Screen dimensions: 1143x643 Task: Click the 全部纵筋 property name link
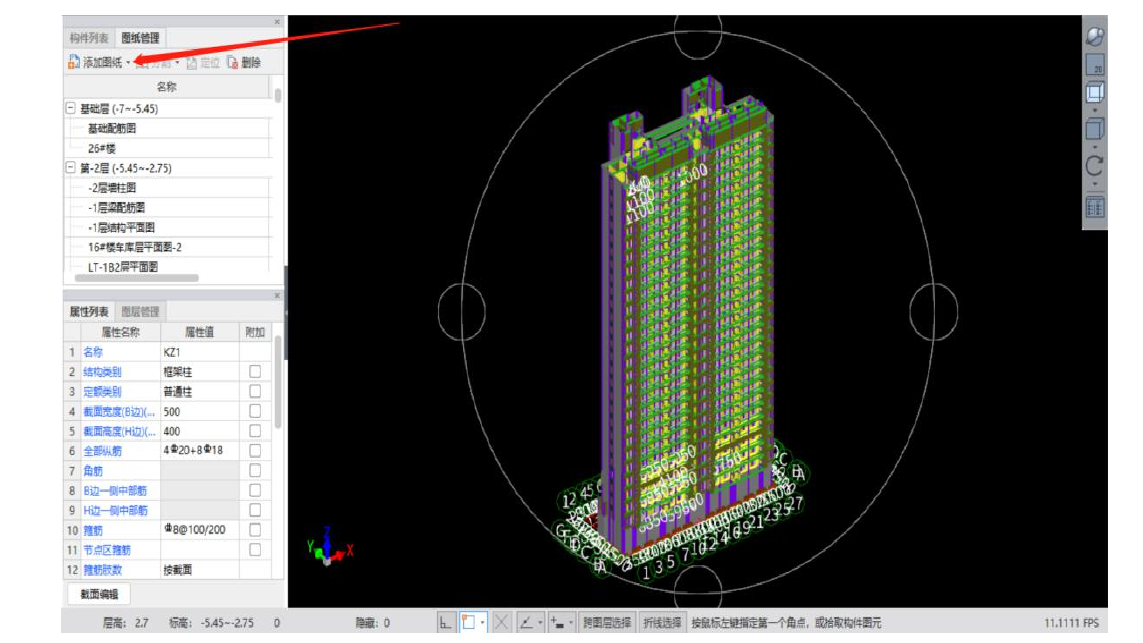[x=102, y=451]
